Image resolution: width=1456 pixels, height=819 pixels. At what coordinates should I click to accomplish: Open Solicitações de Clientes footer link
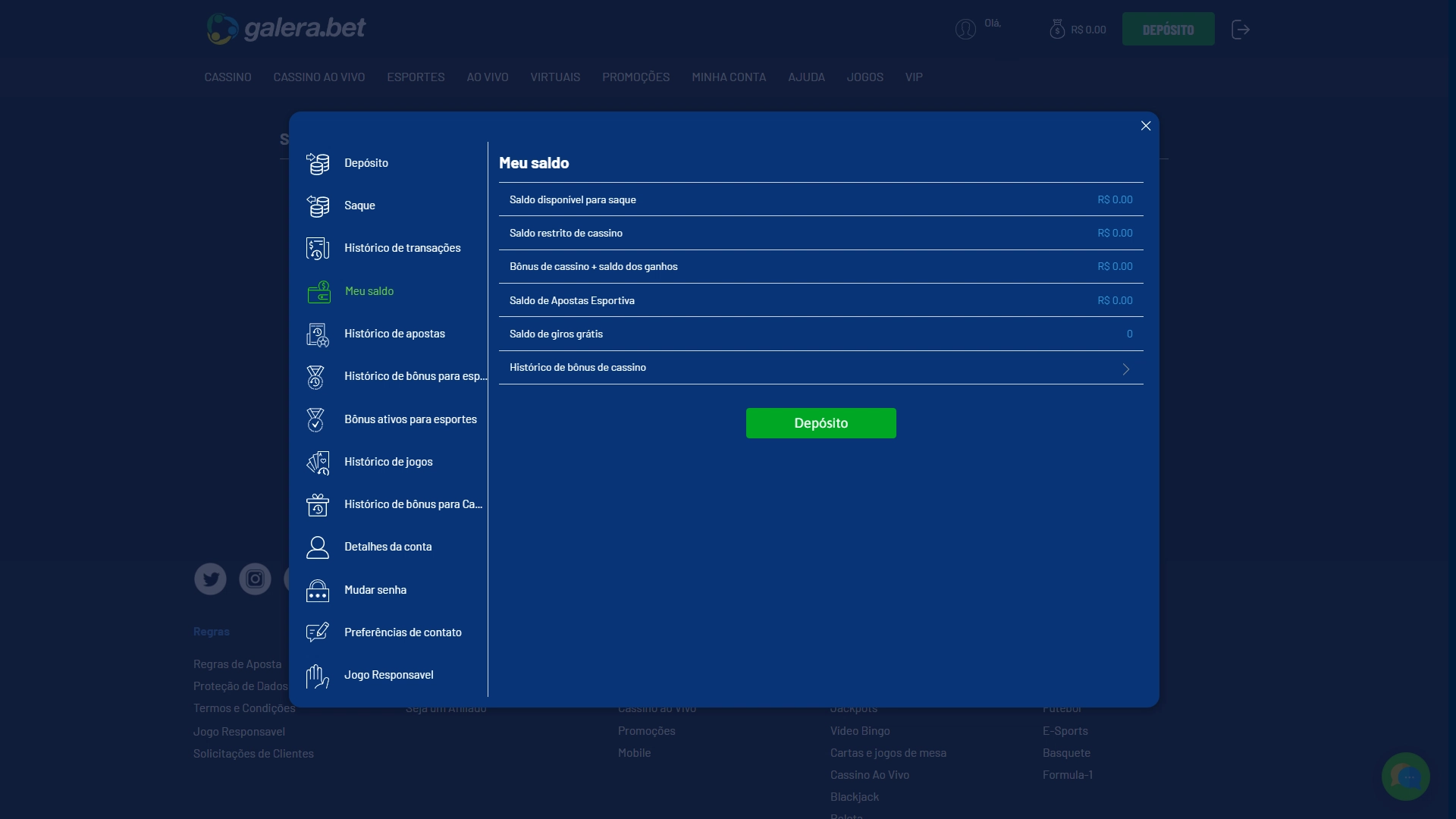click(253, 754)
